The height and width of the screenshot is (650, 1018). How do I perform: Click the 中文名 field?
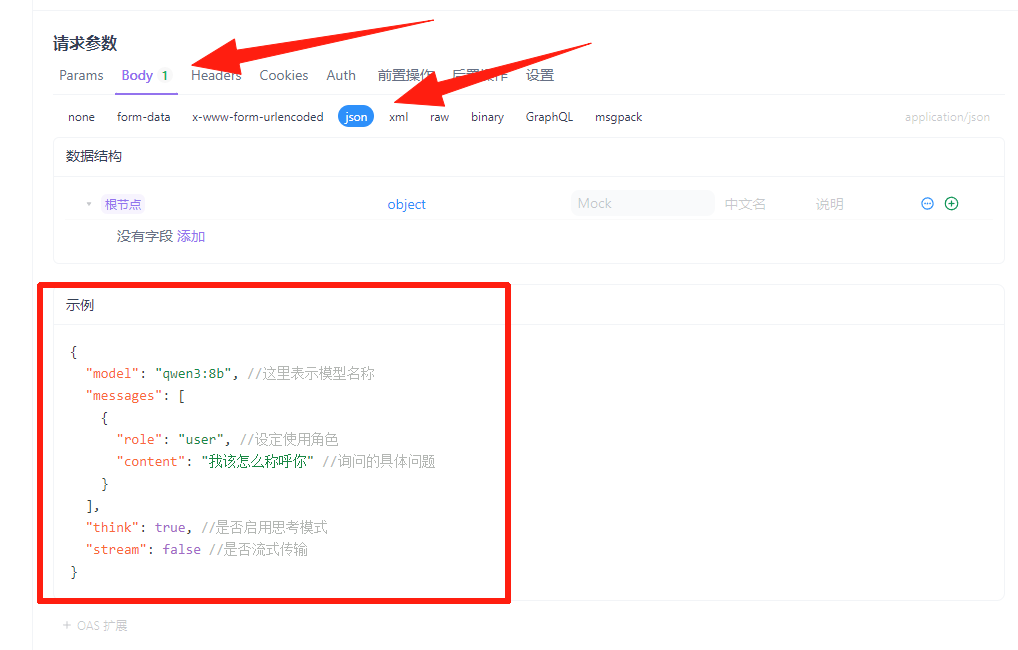tap(745, 204)
